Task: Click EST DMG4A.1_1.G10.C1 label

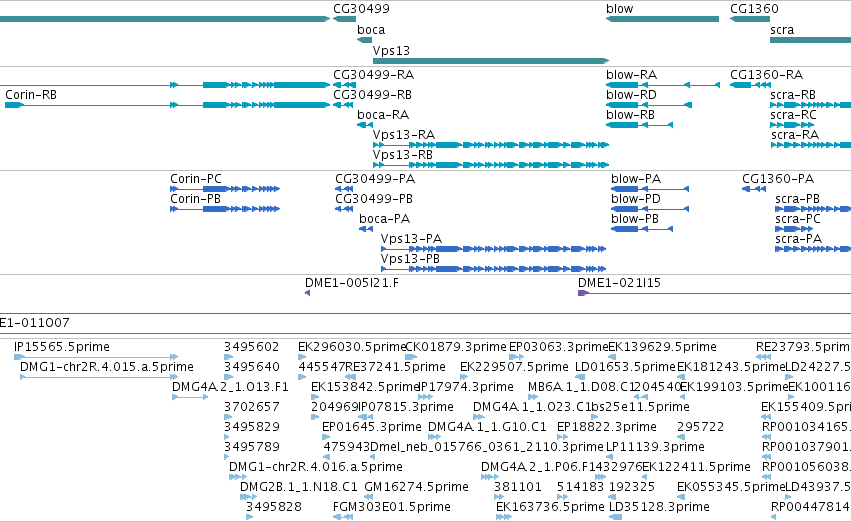Action: pos(487,428)
